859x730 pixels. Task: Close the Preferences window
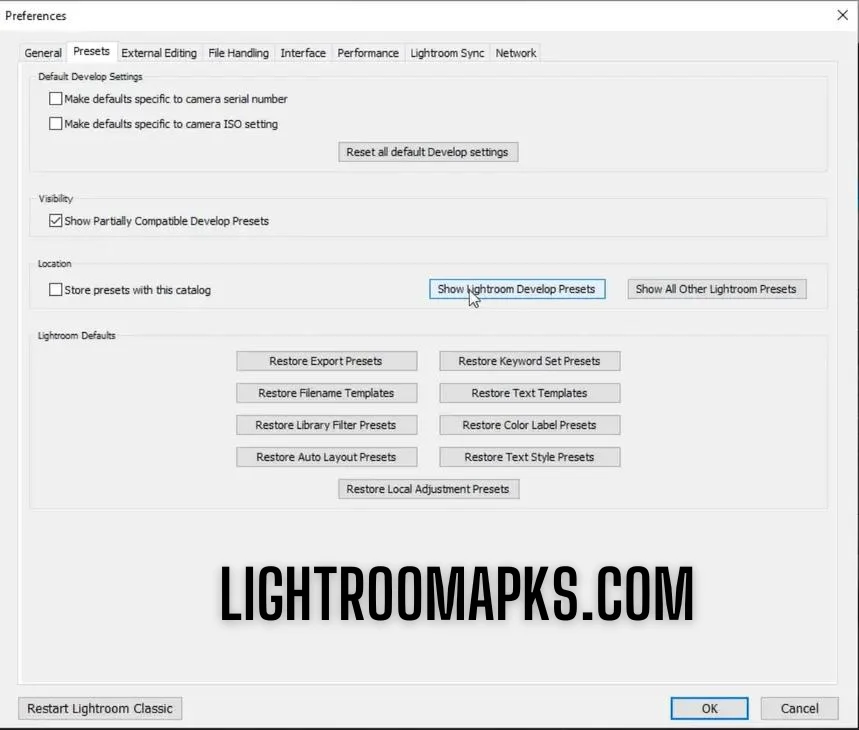[x=843, y=15]
